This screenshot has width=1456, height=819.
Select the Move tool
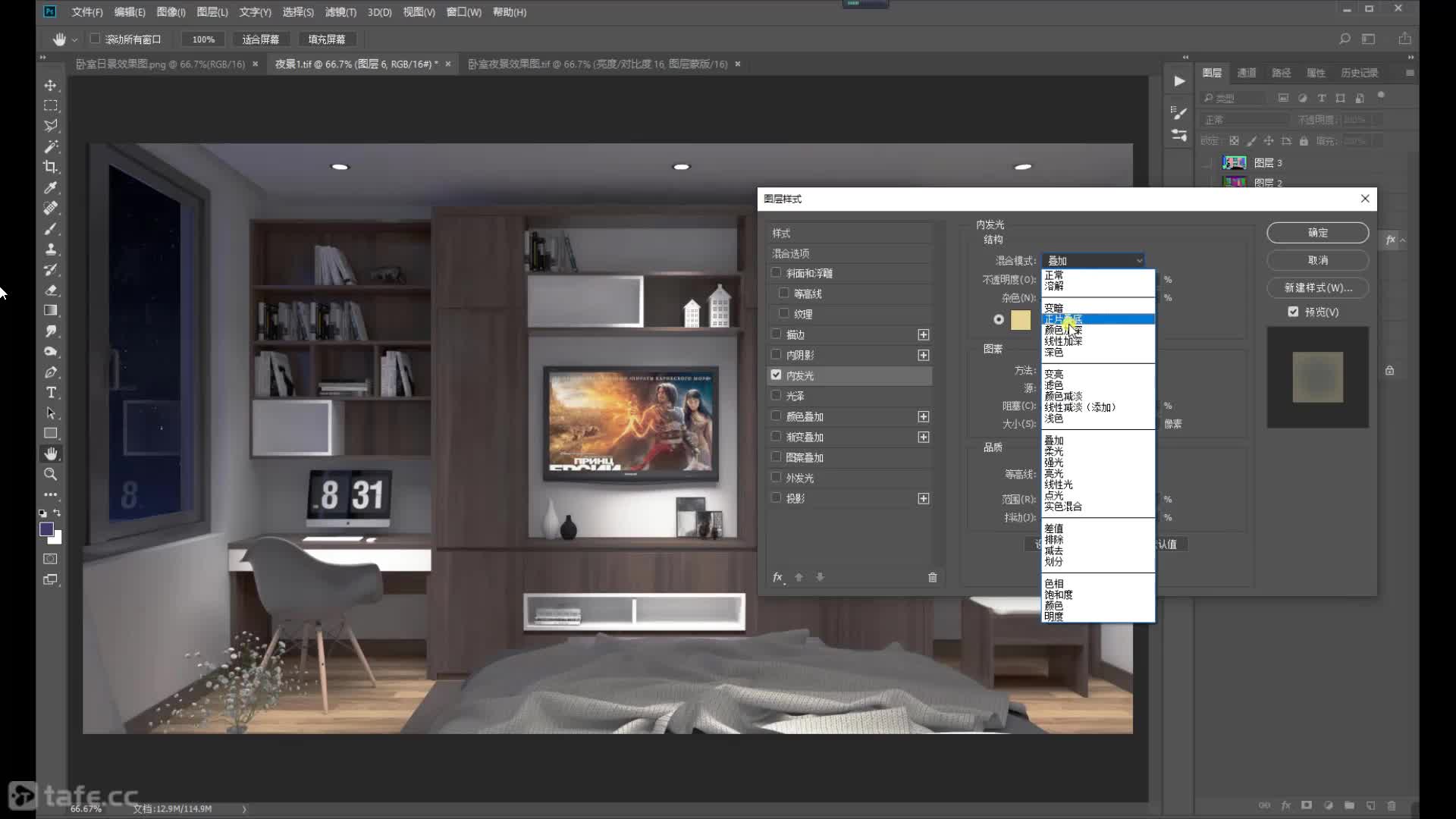(x=51, y=85)
